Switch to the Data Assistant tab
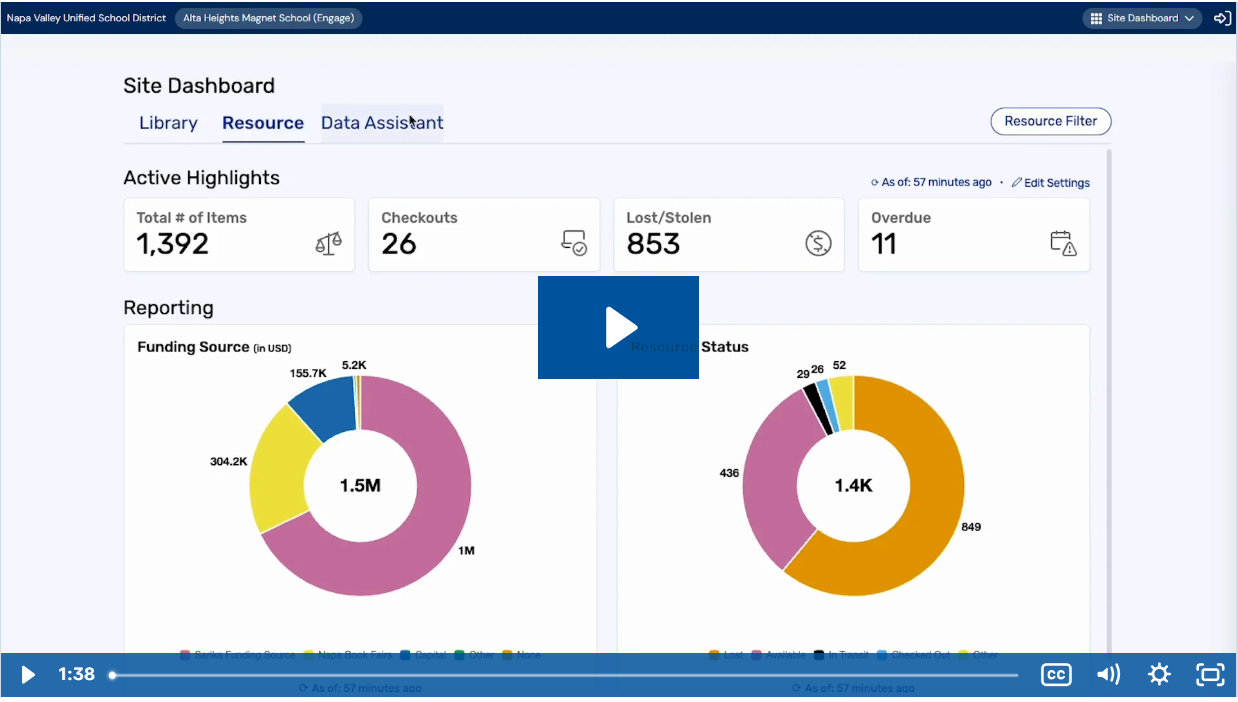The image size is (1238, 702). point(382,123)
